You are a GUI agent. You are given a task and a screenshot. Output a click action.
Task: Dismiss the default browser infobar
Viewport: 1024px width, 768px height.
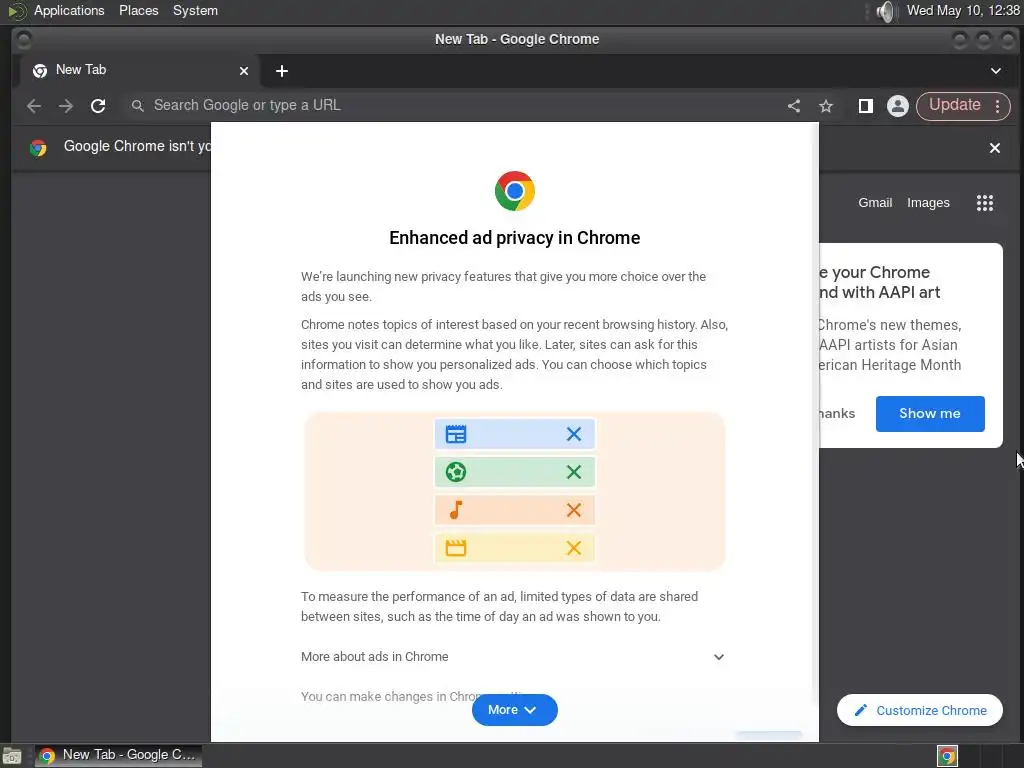[x=995, y=148]
